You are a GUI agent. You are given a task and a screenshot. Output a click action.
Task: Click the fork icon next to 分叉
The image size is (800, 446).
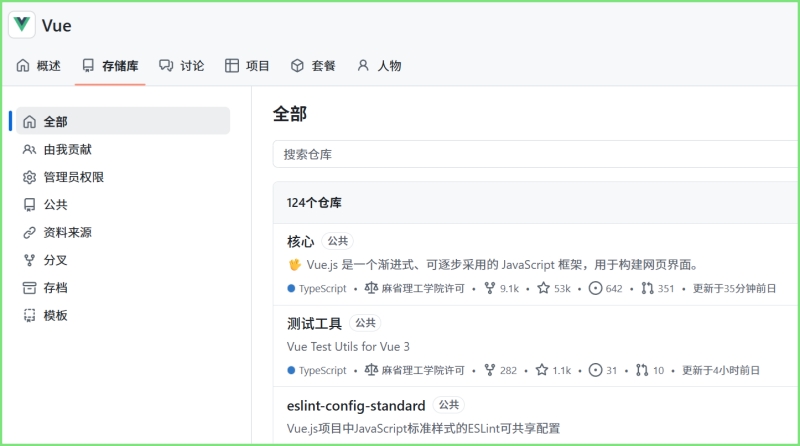click(30, 260)
